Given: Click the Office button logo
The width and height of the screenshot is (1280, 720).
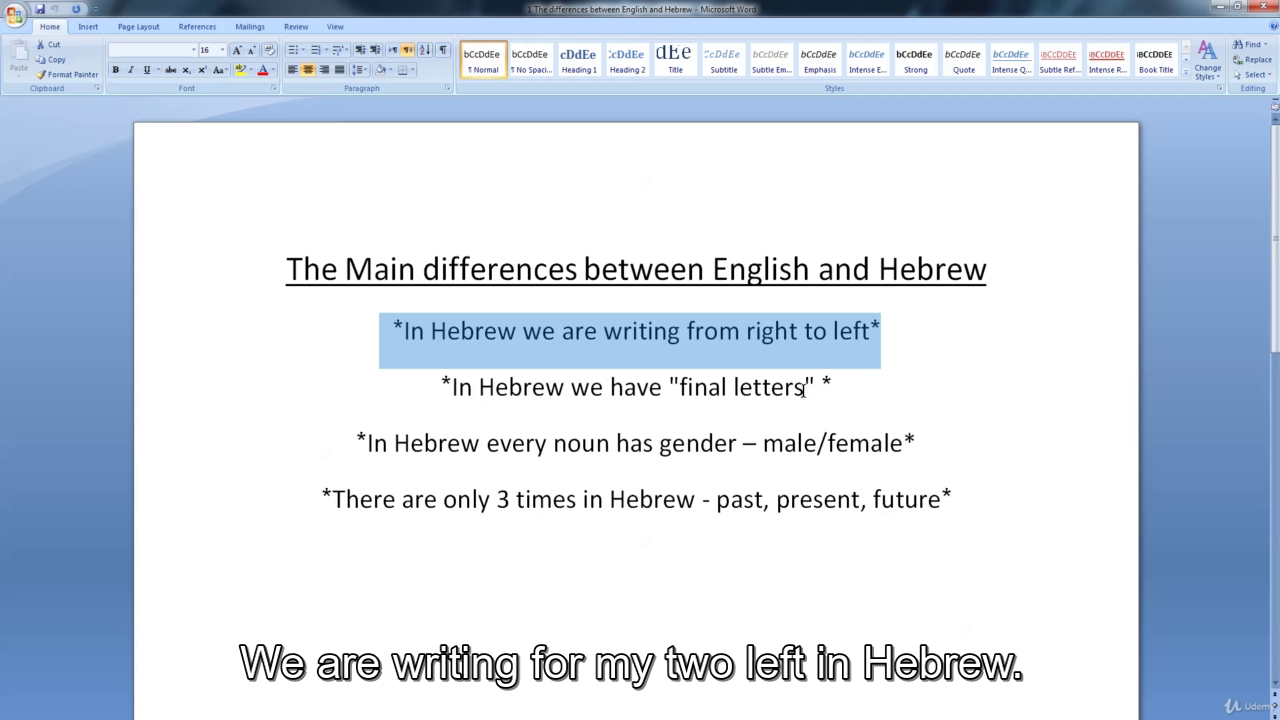Looking at the screenshot, I should (x=14, y=14).
